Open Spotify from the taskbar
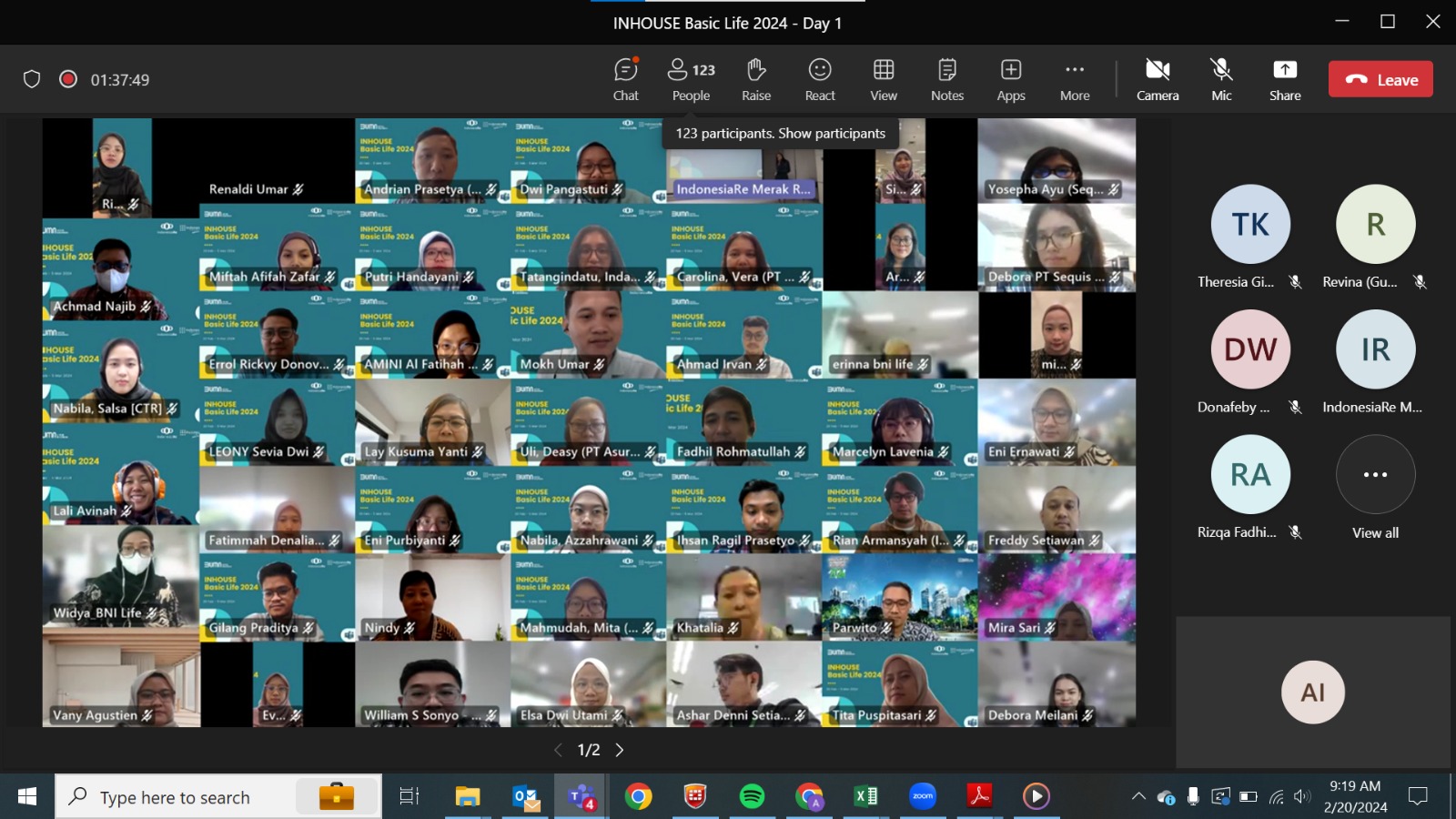Image resolution: width=1456 pixels, height=819 pixels. pyautogui.click(x=752, y=797)
